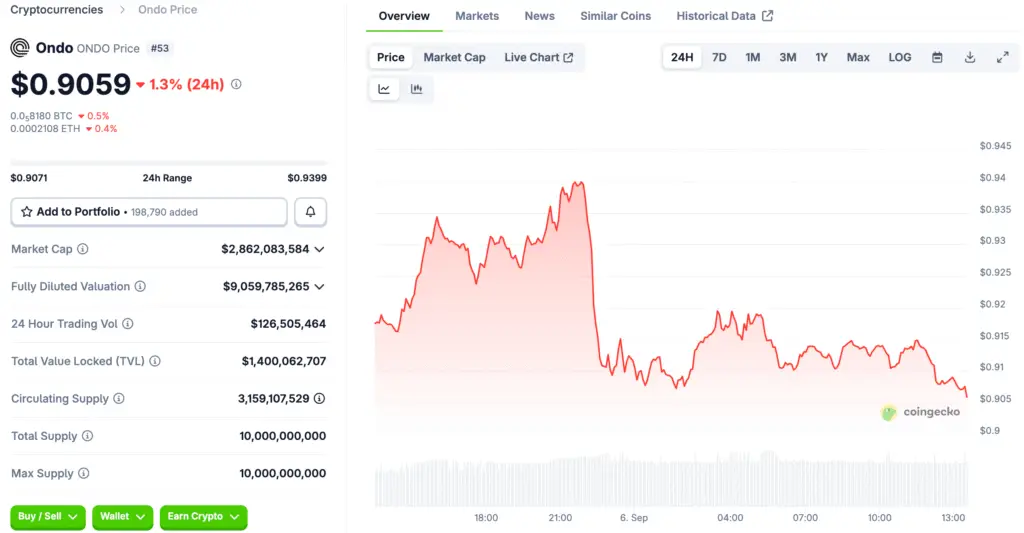The width and height of the screenshot is (1024, 533).
Task: Toggle LOG scale on chart
Action: tap(900, 57)
